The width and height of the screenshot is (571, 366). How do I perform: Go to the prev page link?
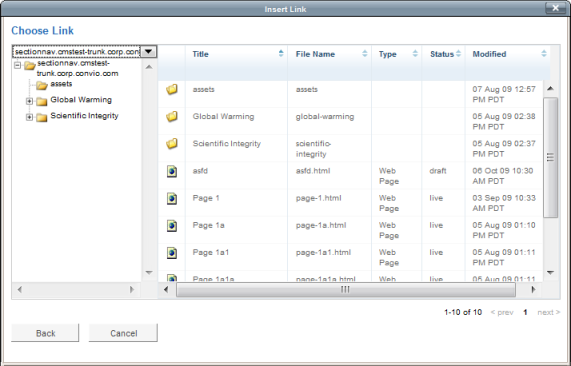(x=502, y=312)
